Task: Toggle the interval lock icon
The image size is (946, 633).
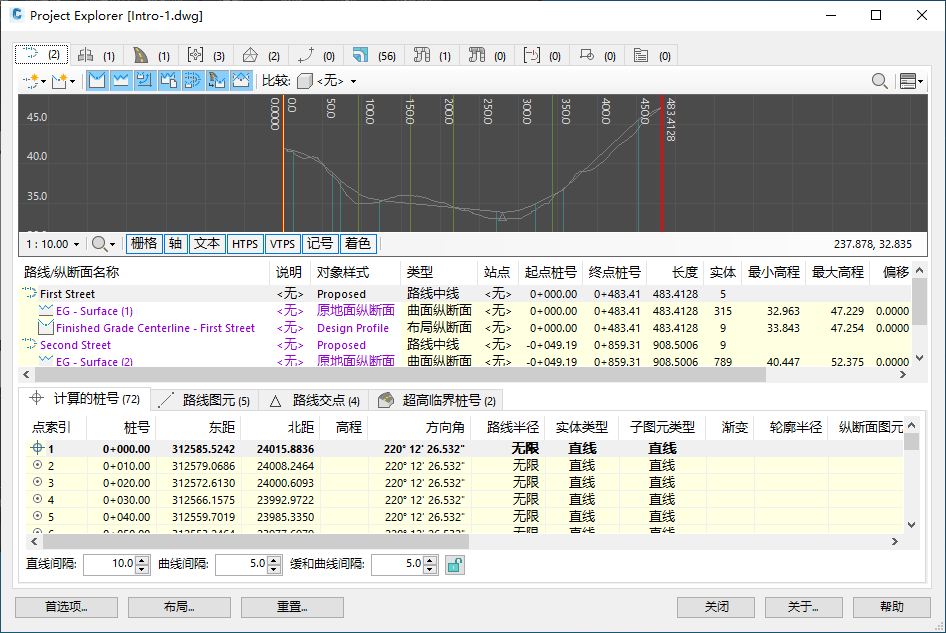Action: [x=454, y=565]
